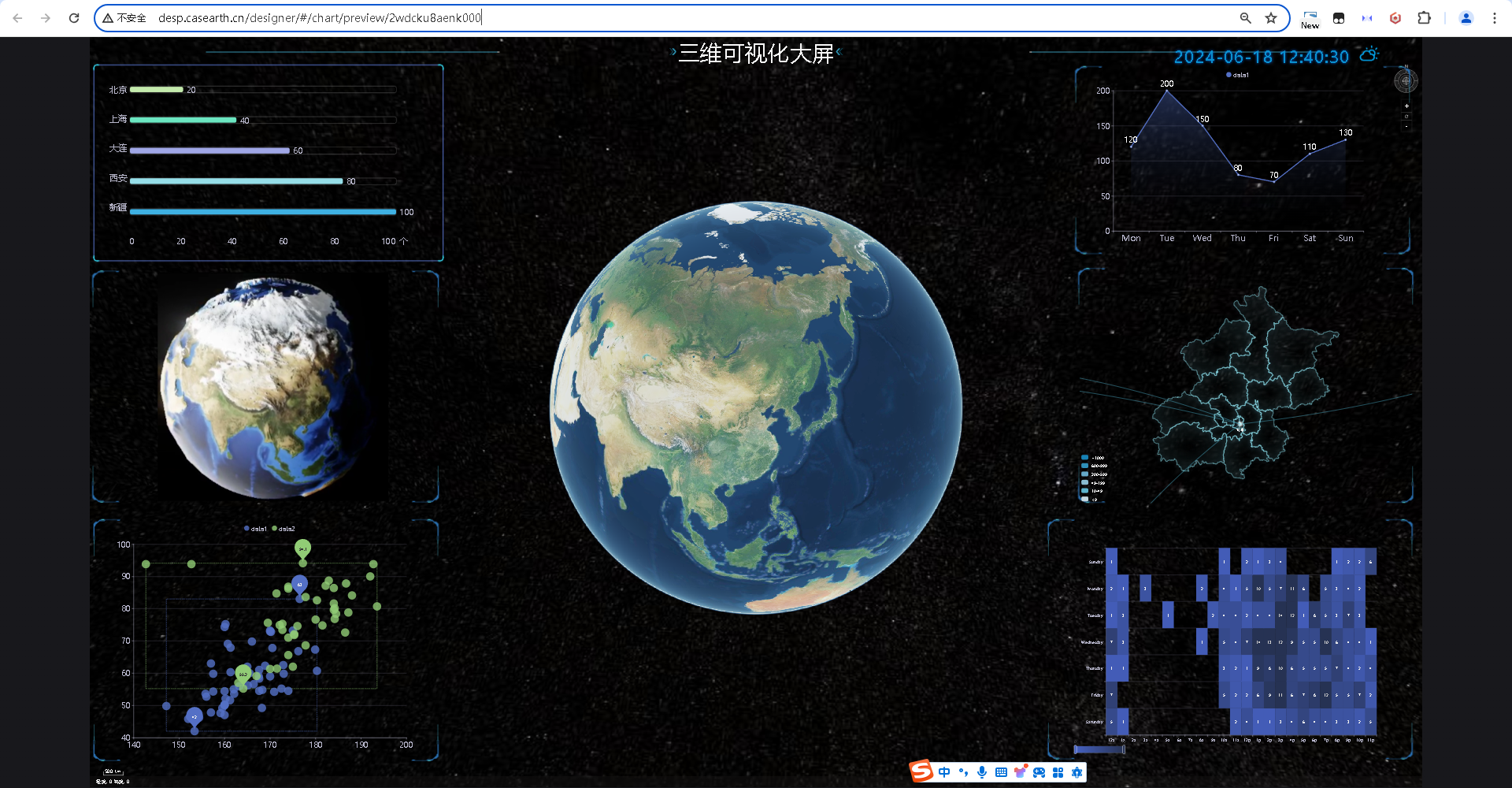Toggle data1 legend in the line chart
This screenshot has width=1512, height=788.
pyautogui.click(x=1237, y=75)
